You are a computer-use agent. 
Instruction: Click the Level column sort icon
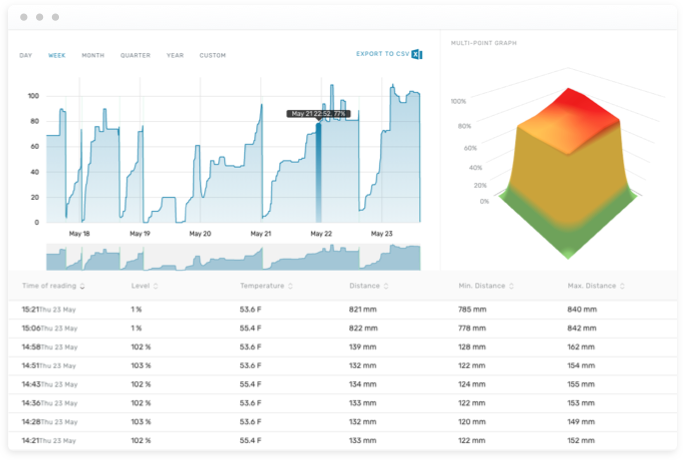(x=156, y=286)
